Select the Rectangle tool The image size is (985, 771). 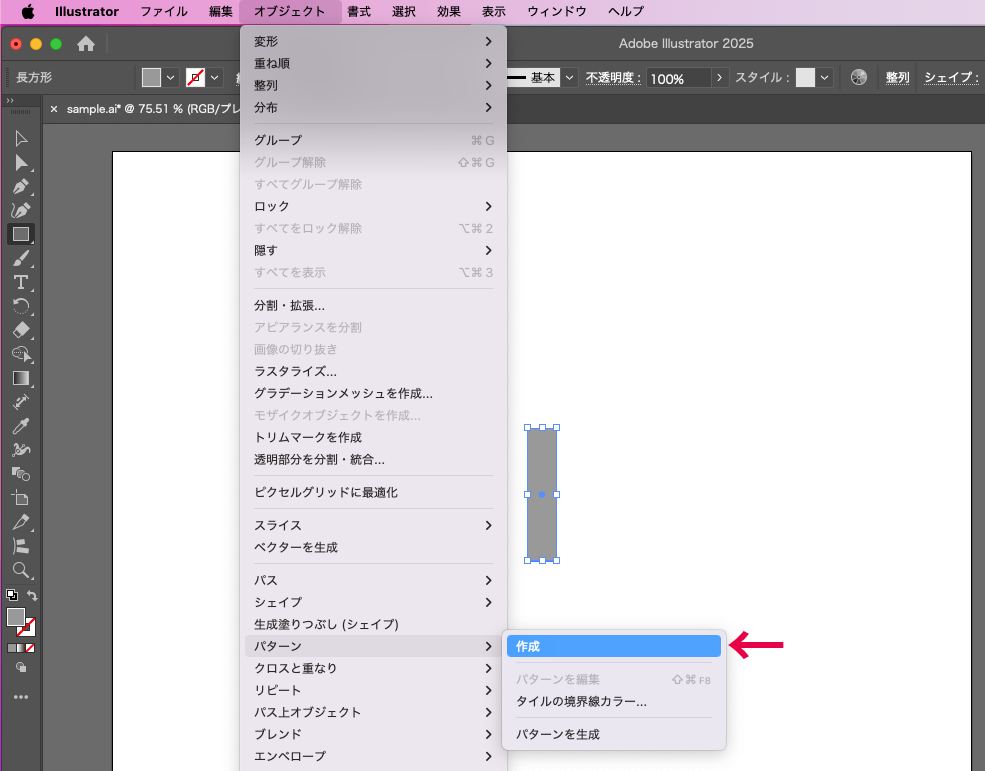(21, 234)
